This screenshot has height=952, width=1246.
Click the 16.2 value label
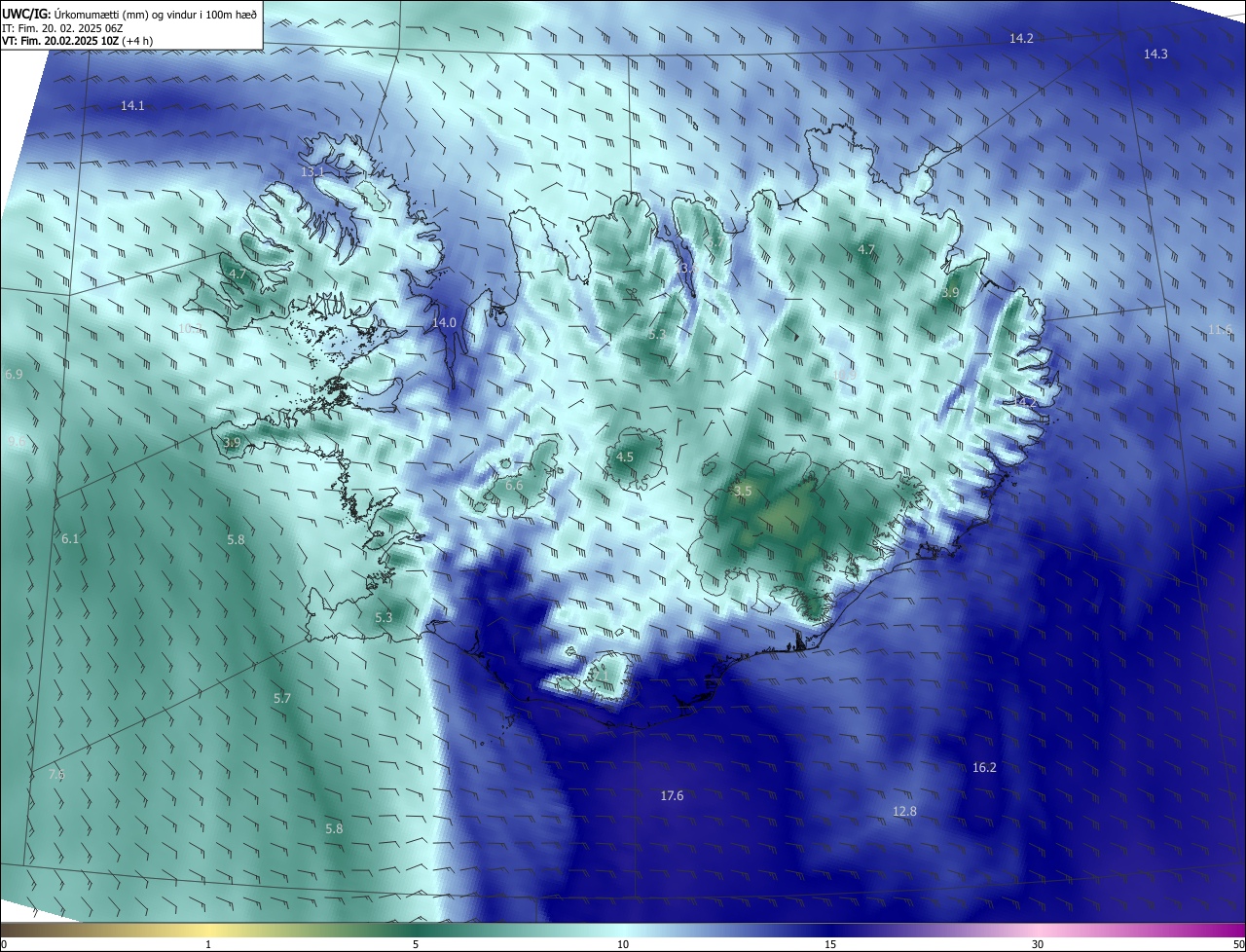pyautogui.click(x=984, y=768)
